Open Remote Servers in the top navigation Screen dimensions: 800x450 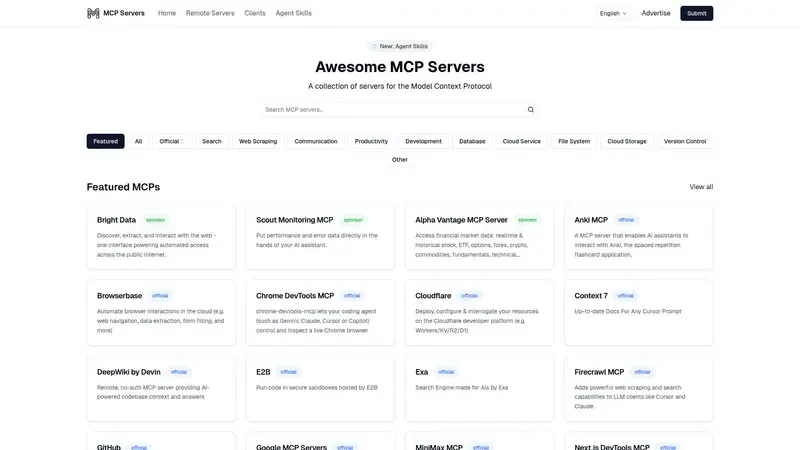(x=209, y=13)
